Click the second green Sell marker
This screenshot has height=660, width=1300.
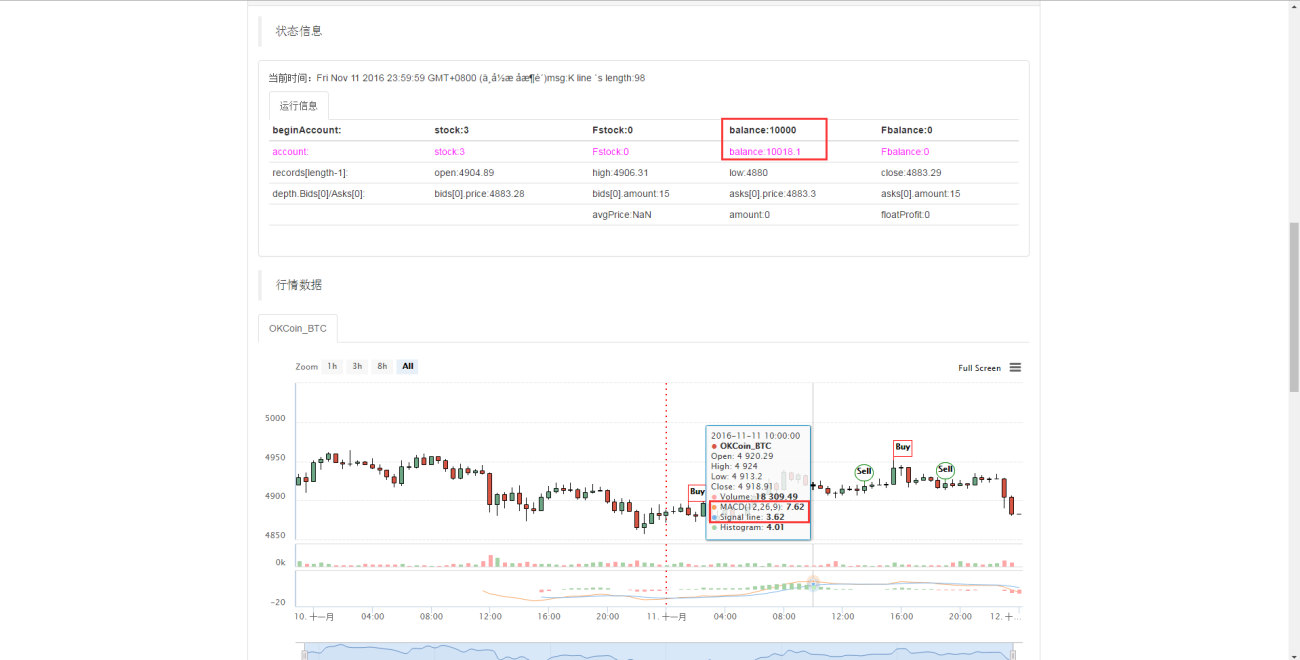pos(945,470)
